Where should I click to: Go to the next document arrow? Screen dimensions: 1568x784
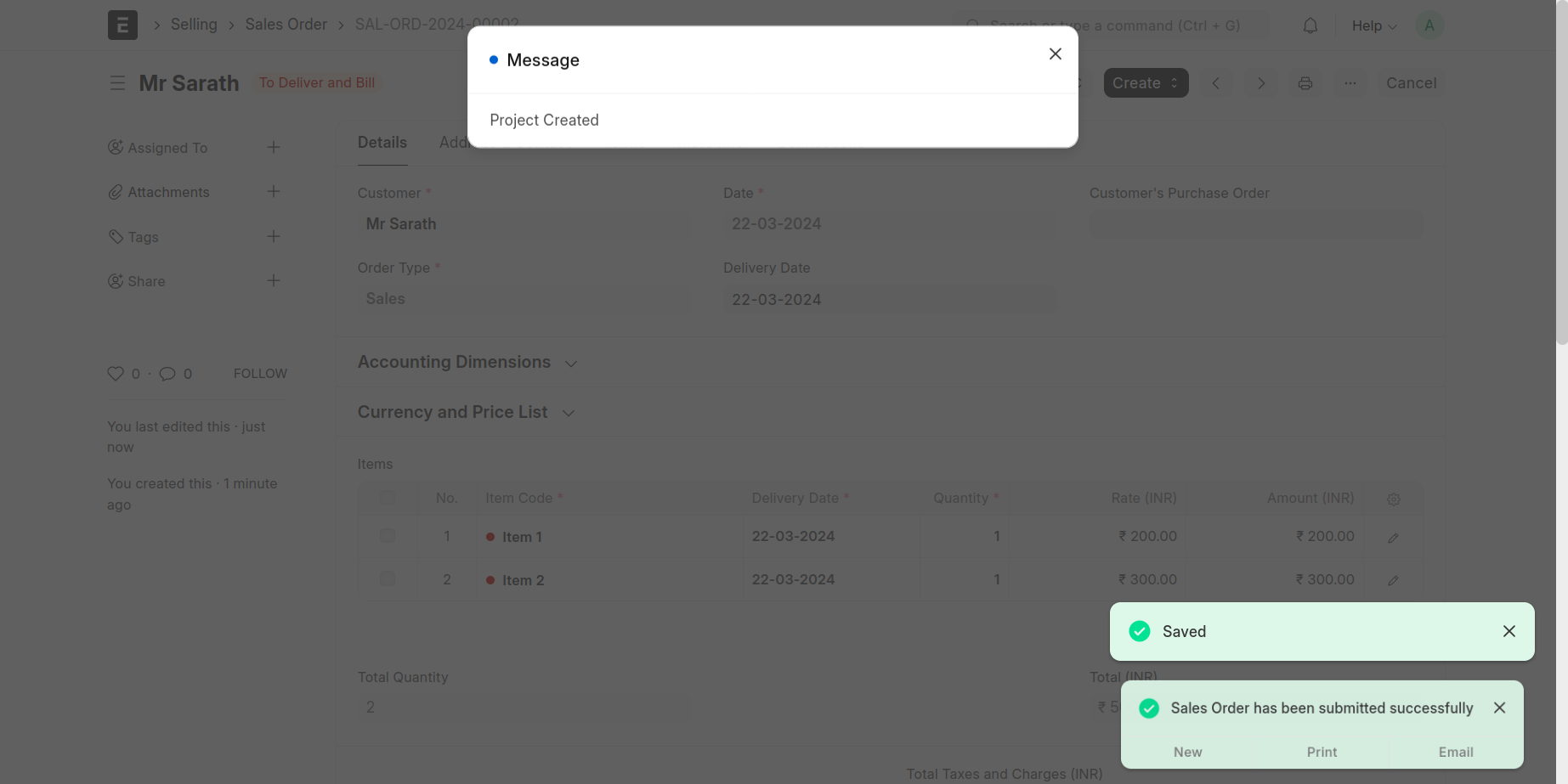(x=1260, y=83)
